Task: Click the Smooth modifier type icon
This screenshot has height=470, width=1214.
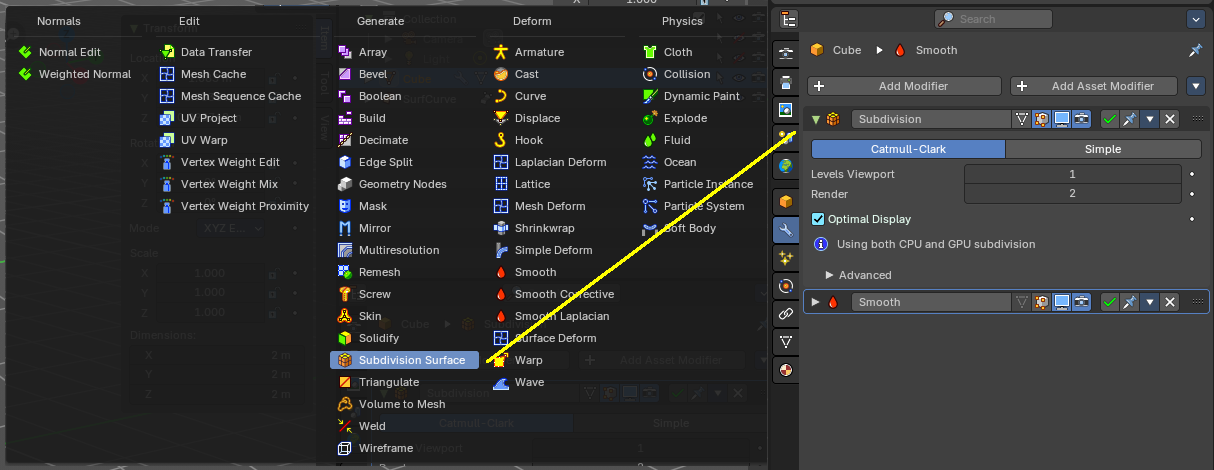Action: (833, 302)
